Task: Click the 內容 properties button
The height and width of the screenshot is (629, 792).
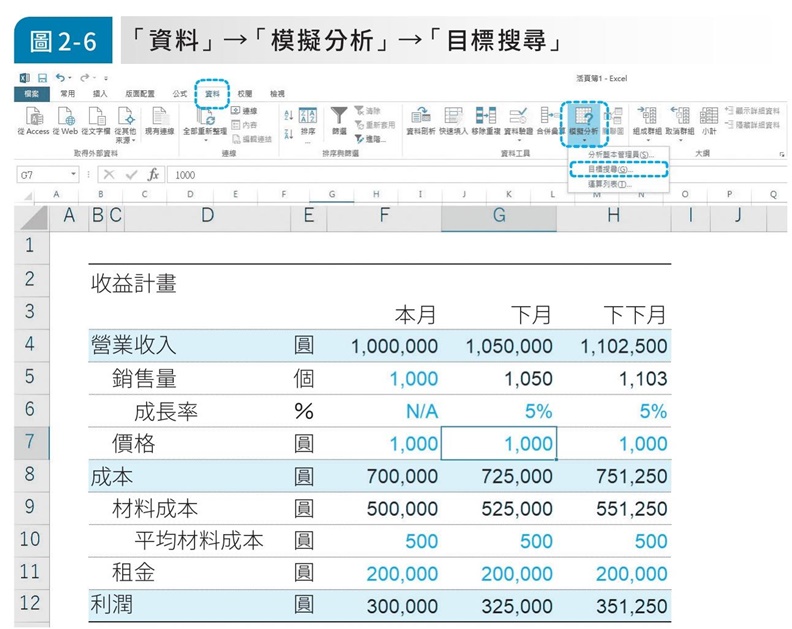Action: coord(244,125)
